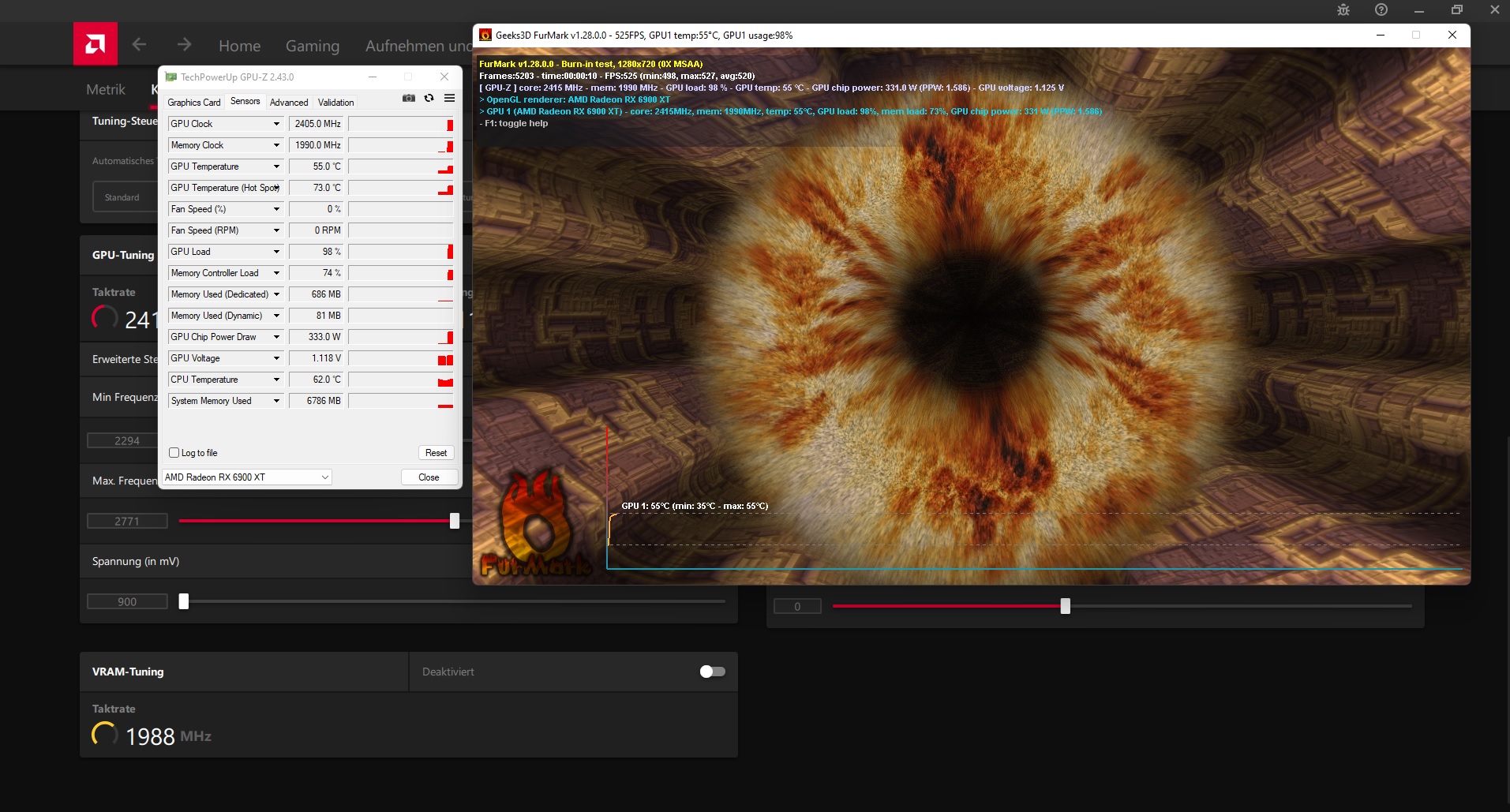Go to the Home tab
Image resolution: width=1510 pixels, height=812 pixels.
tap(240, 46)
